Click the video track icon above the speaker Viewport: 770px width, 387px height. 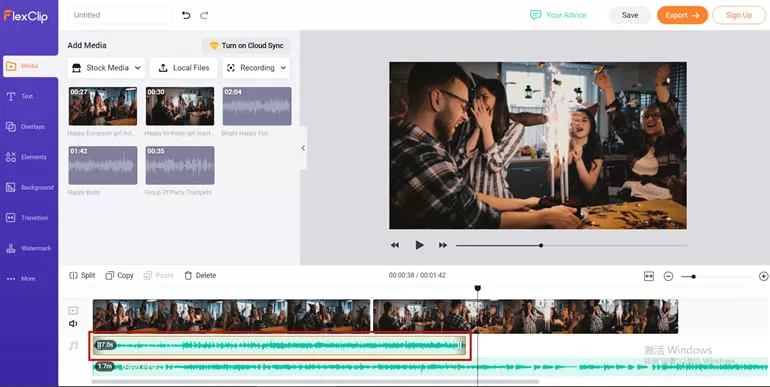pyautogui.click(x=73, y=310)
